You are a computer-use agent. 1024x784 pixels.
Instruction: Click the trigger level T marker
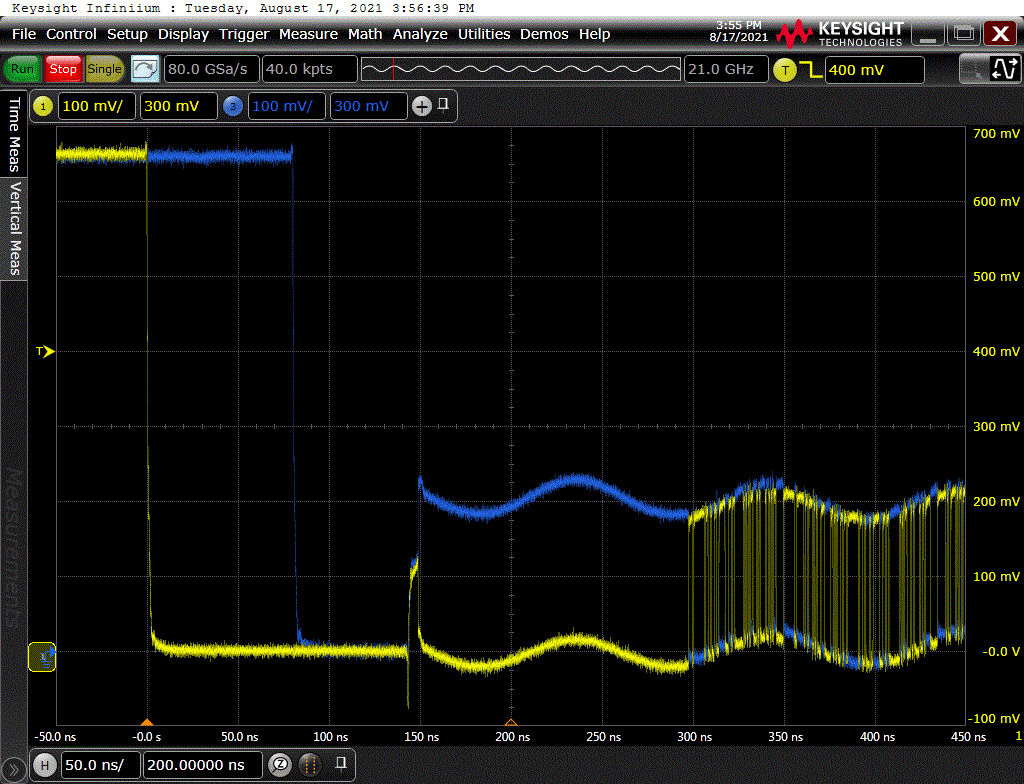point(44,351)
